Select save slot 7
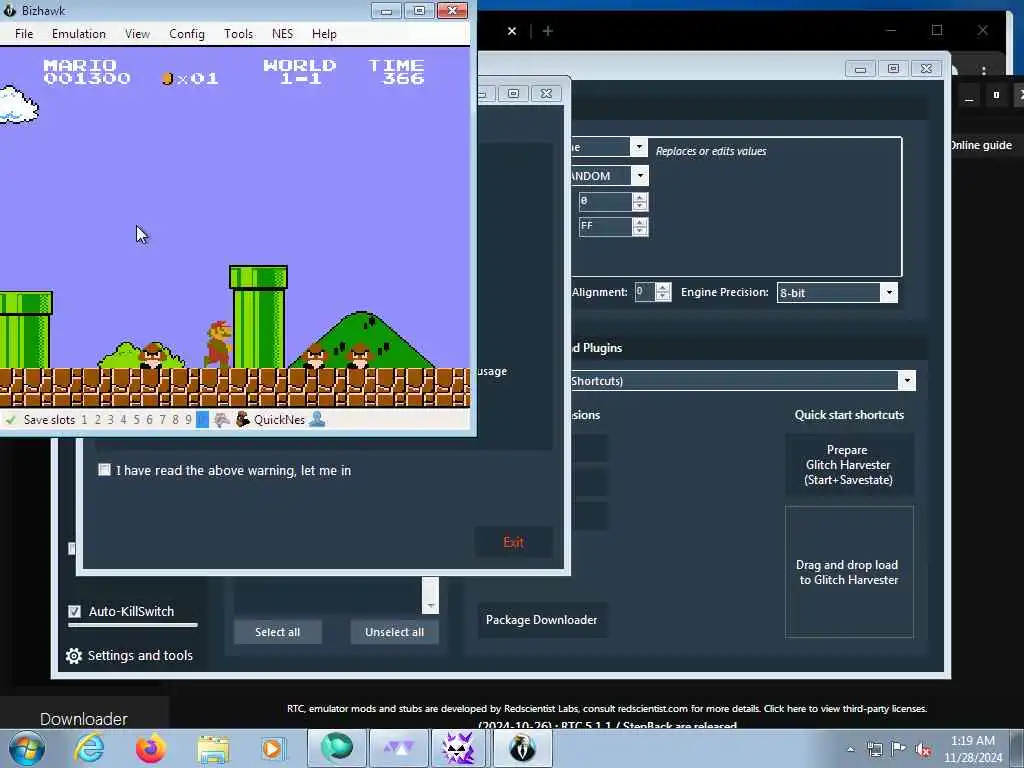The image size is (1024, 768). point(163,420)
